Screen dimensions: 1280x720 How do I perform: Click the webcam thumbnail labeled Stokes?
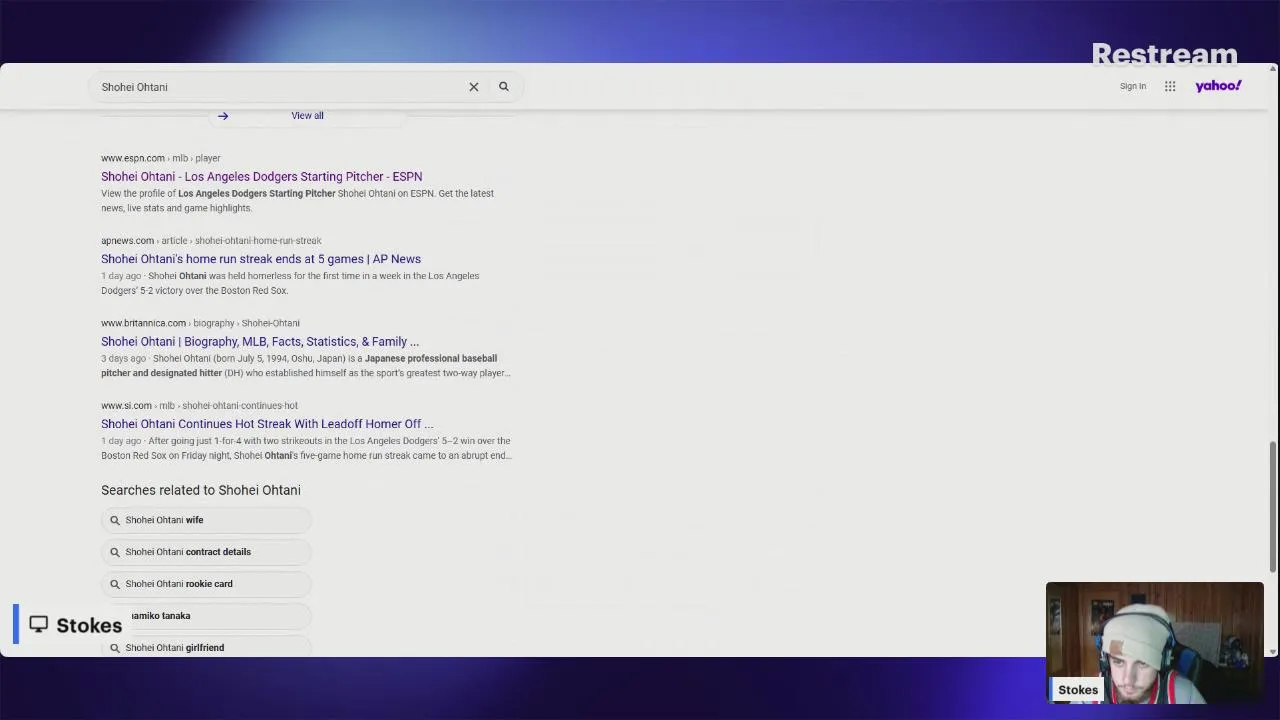click(x=1155, y=641)
